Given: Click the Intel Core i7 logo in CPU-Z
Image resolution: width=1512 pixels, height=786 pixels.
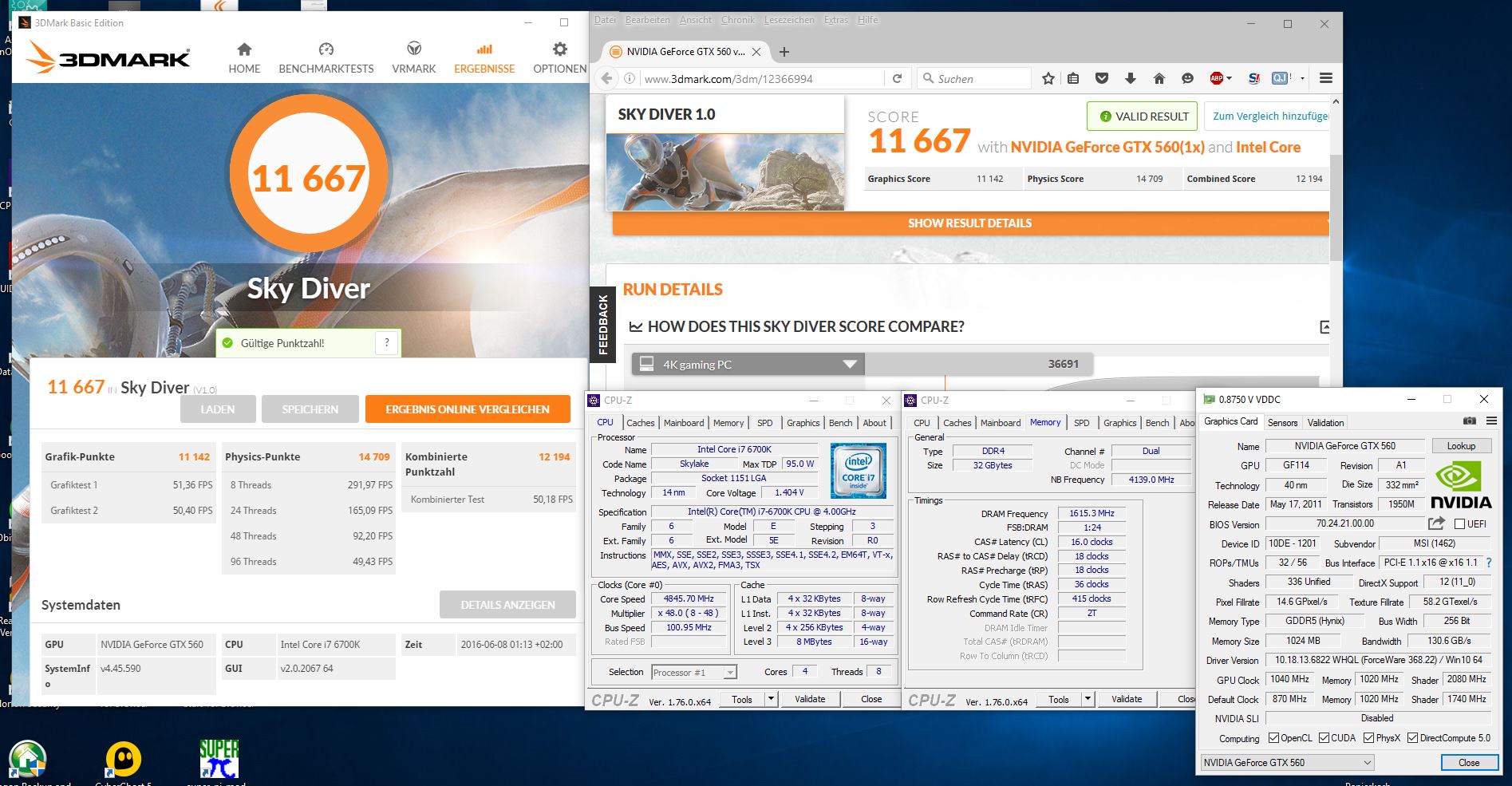Looking at the screenshot, I should tap(859, 471).
